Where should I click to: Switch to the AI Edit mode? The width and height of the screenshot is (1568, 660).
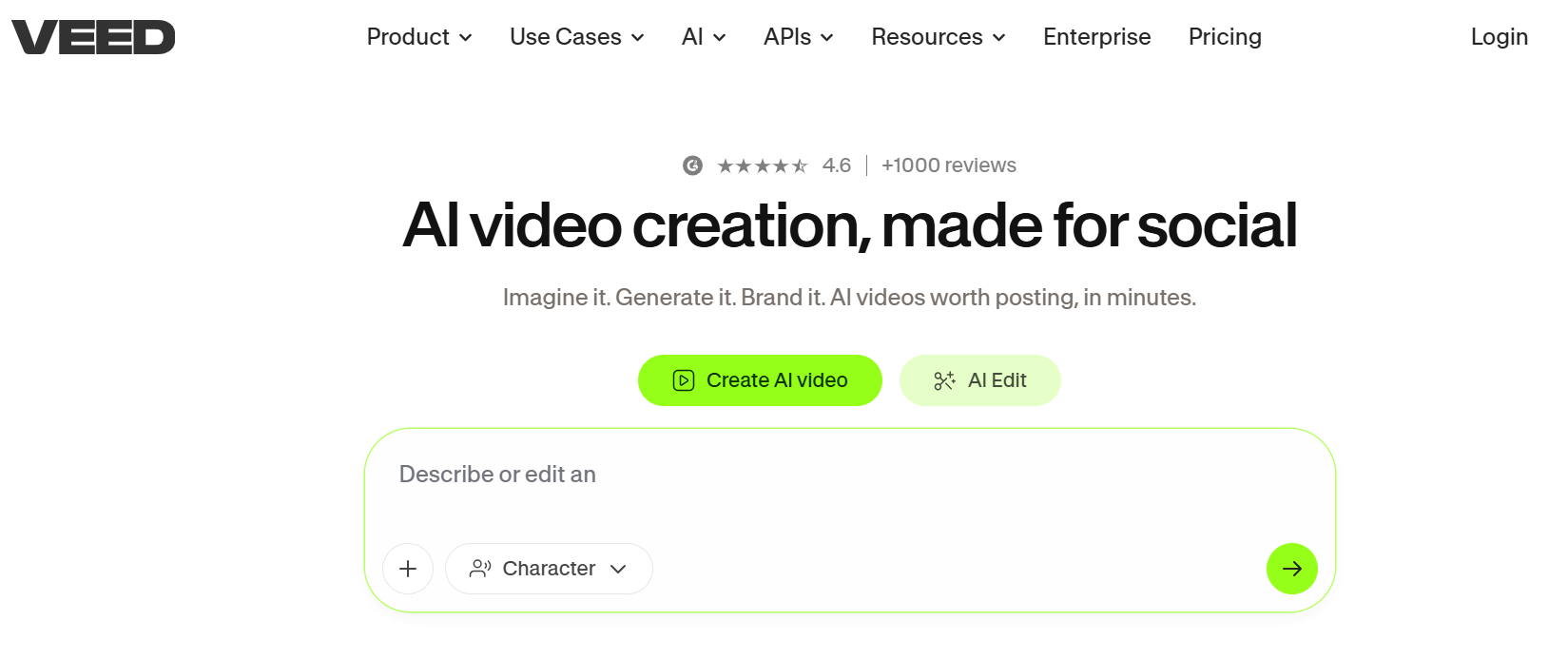979,380
